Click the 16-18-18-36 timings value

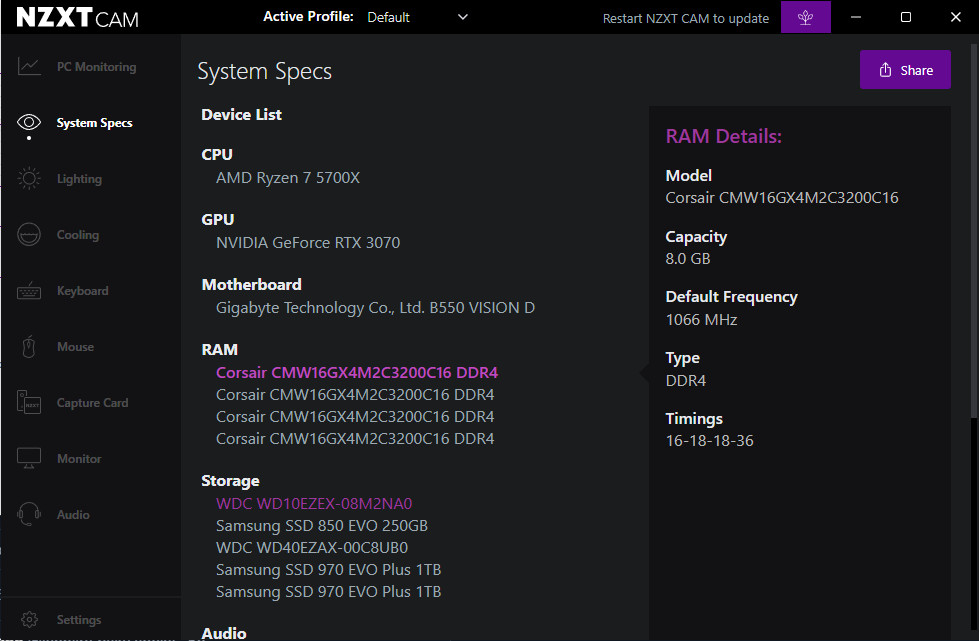(x=709, y=441)
